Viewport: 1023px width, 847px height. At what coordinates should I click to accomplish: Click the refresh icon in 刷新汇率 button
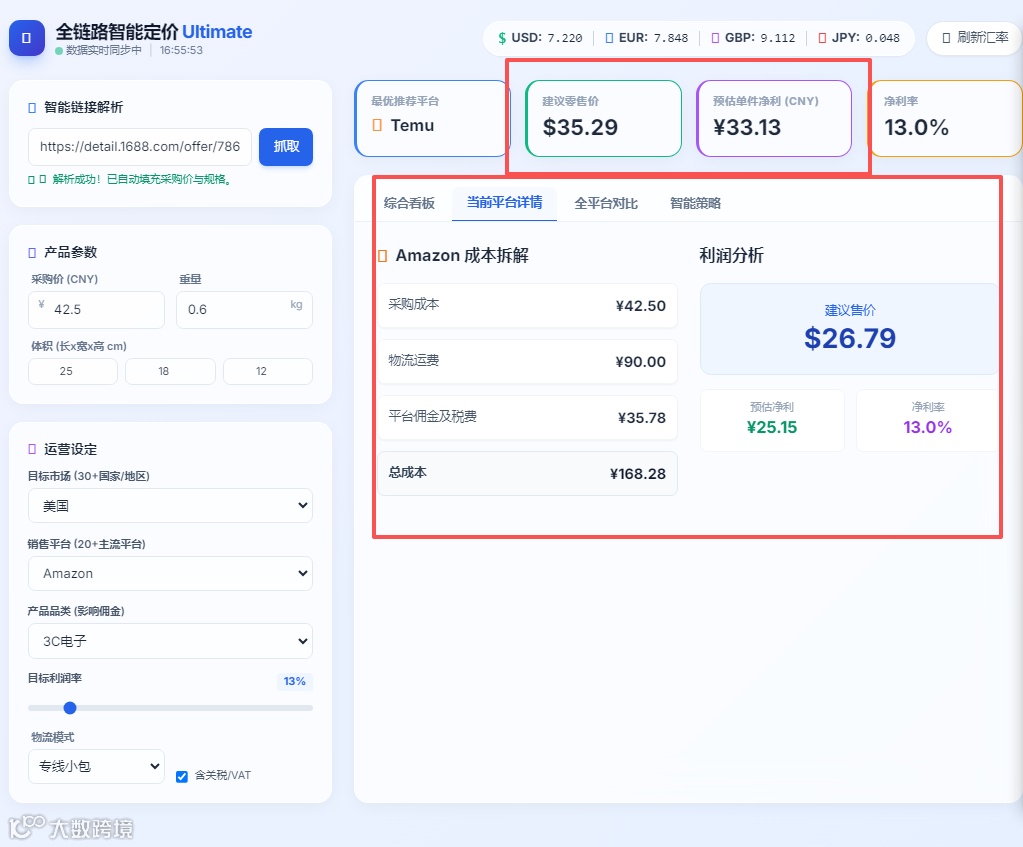(x=946, y=38)
